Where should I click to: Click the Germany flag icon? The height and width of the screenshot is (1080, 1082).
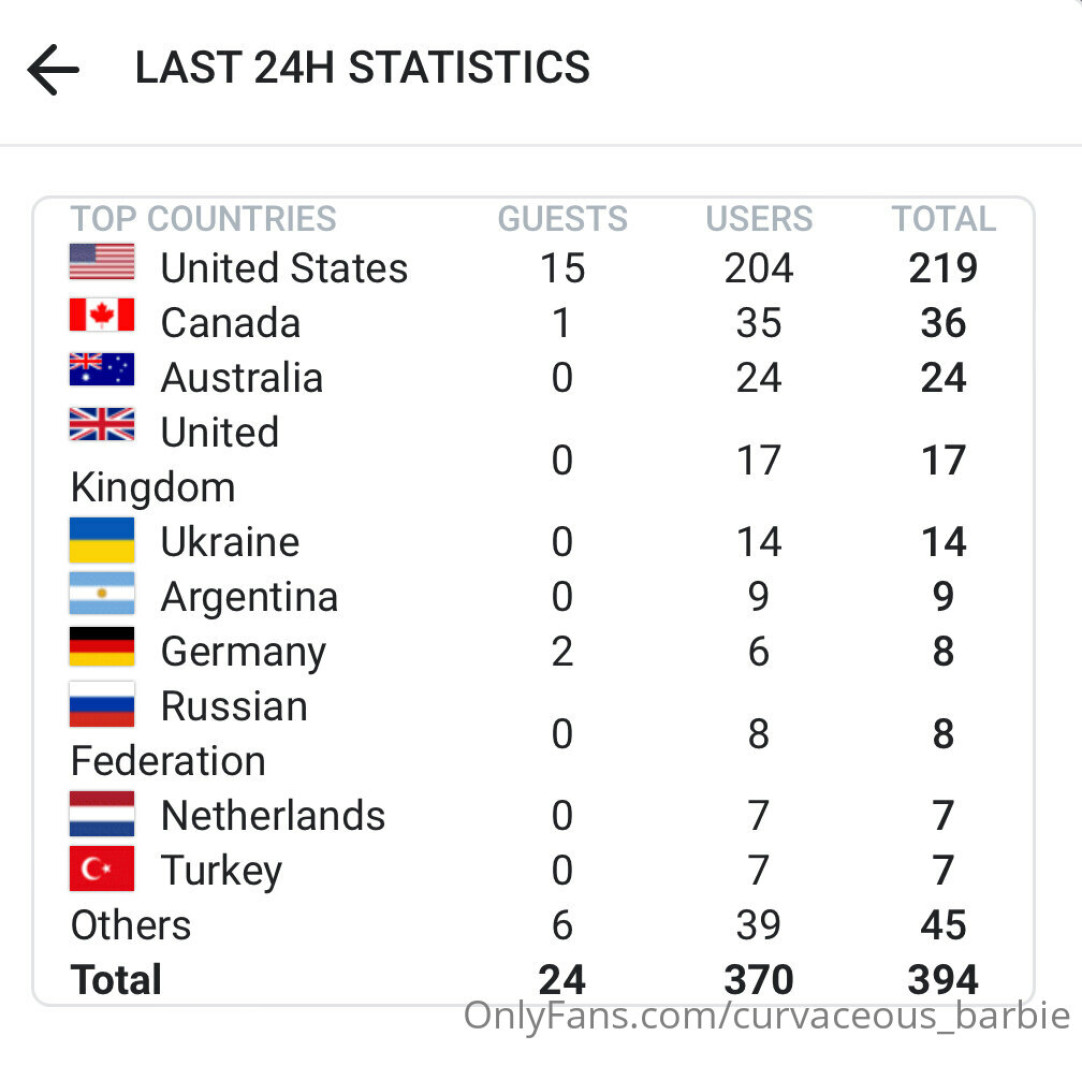point(102,648)
